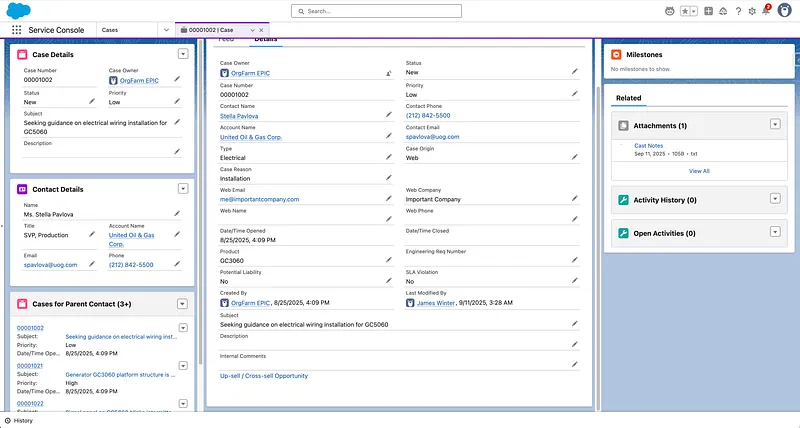
Task: Edit Status pencil in Case Details card
Action: click(92, 101)
